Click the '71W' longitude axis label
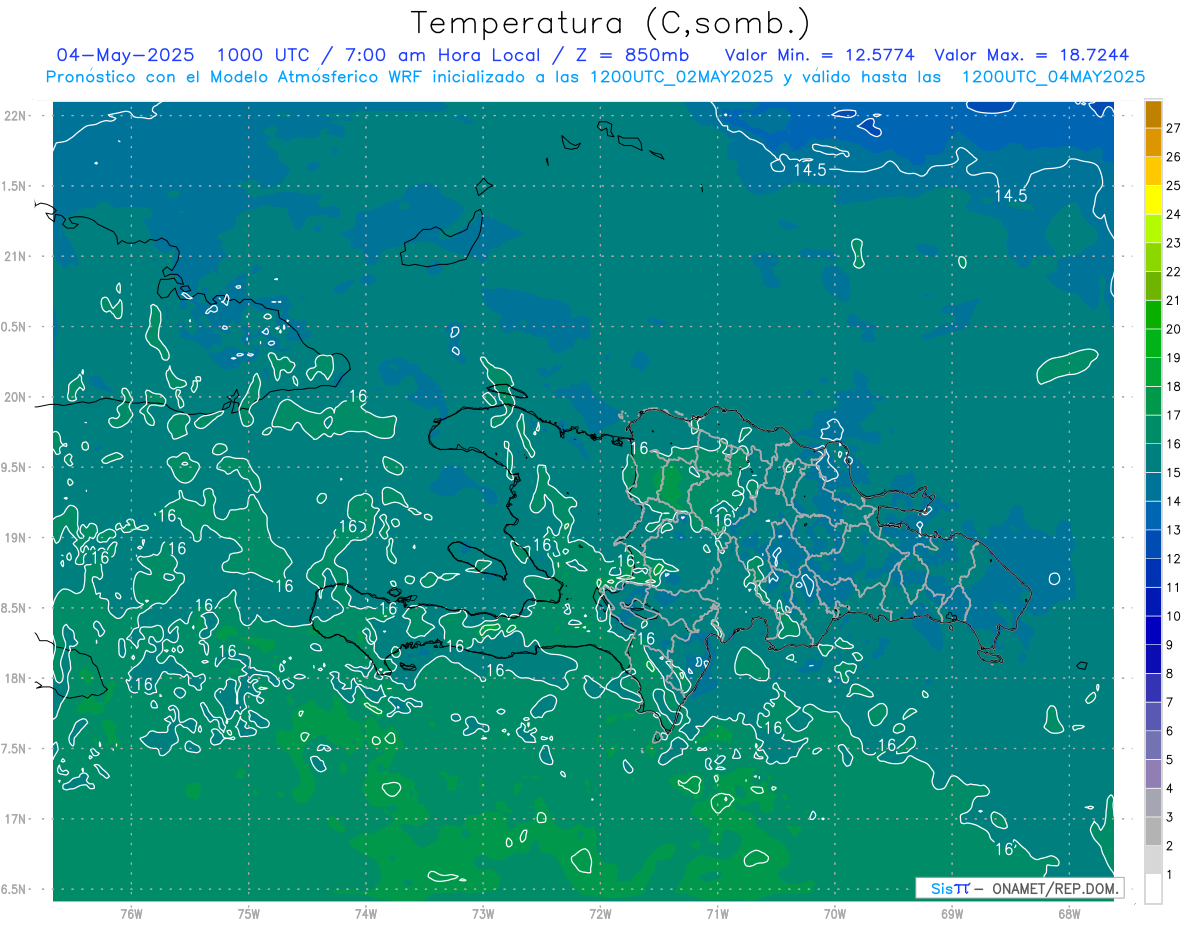1200x927 pixels. (x=717, y=913)
